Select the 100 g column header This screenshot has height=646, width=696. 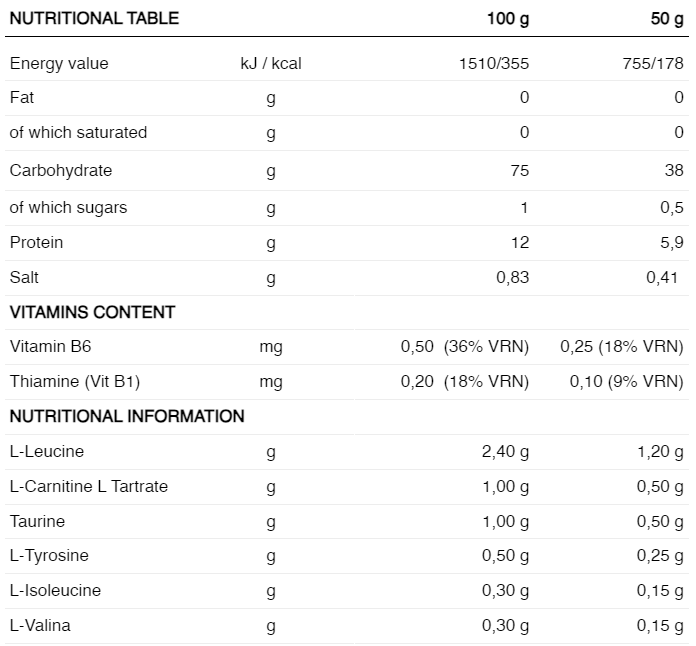(509, 18)
